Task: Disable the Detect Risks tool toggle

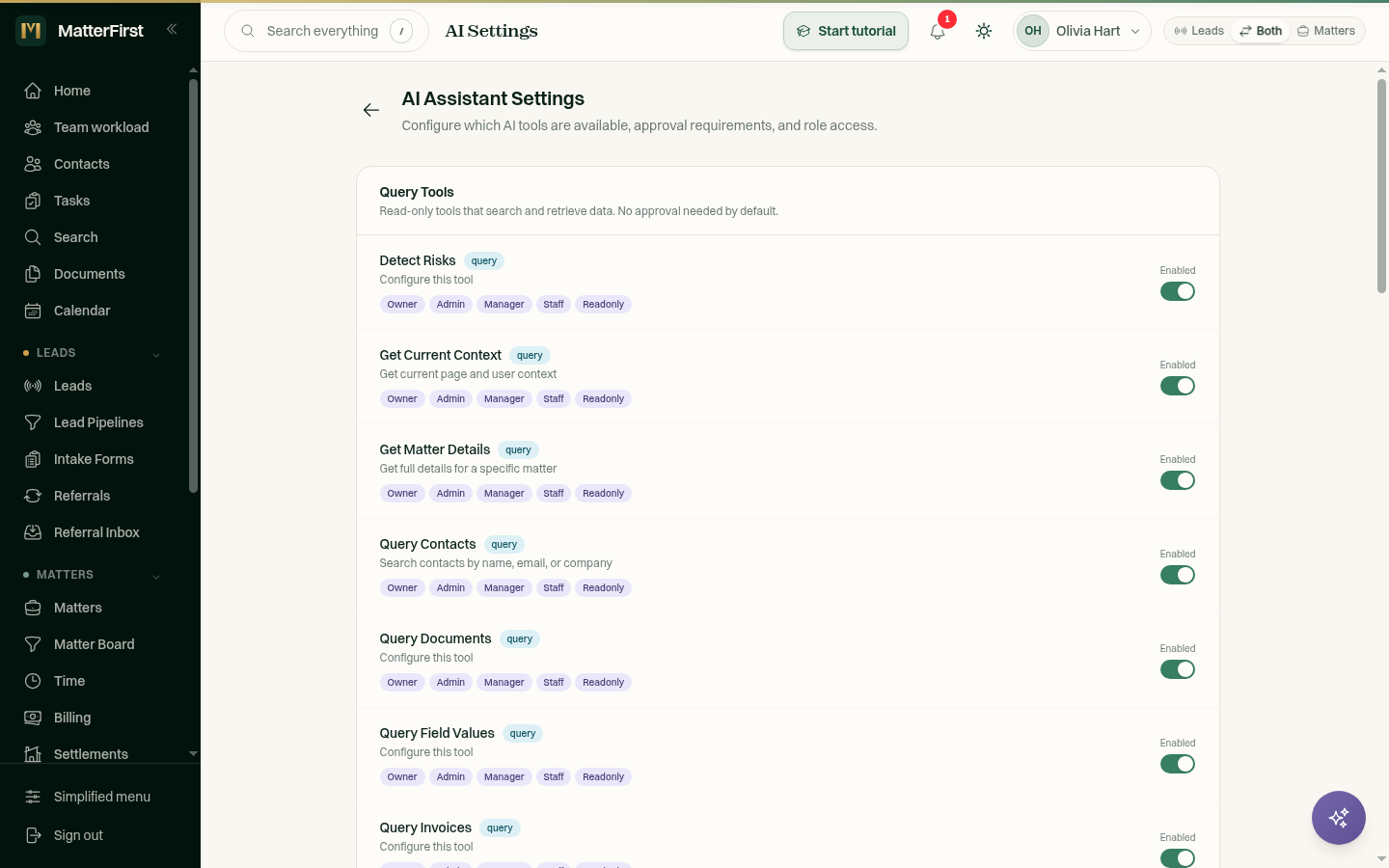Action: click(1178, 291)
